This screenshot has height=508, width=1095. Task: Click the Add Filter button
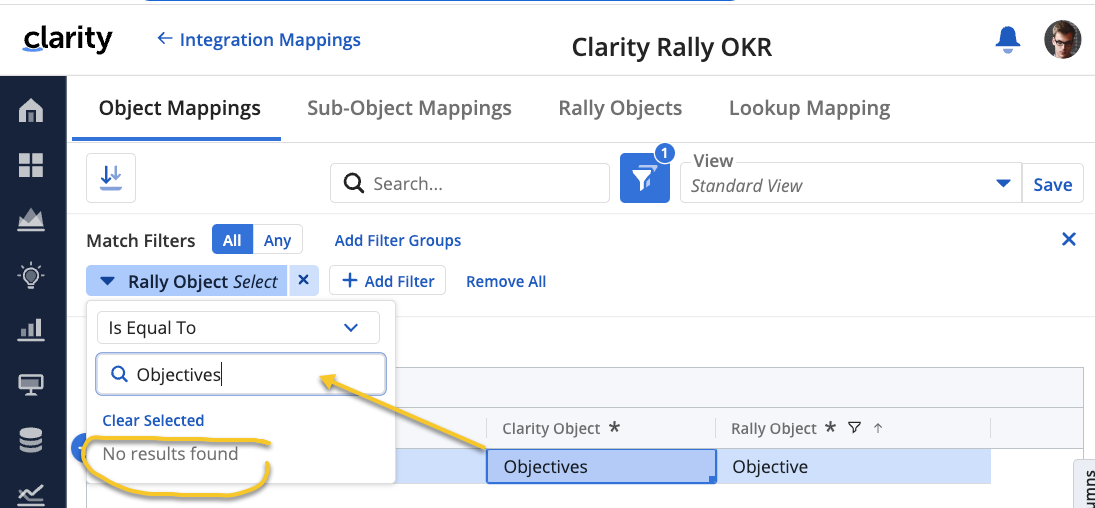[388, 281]
